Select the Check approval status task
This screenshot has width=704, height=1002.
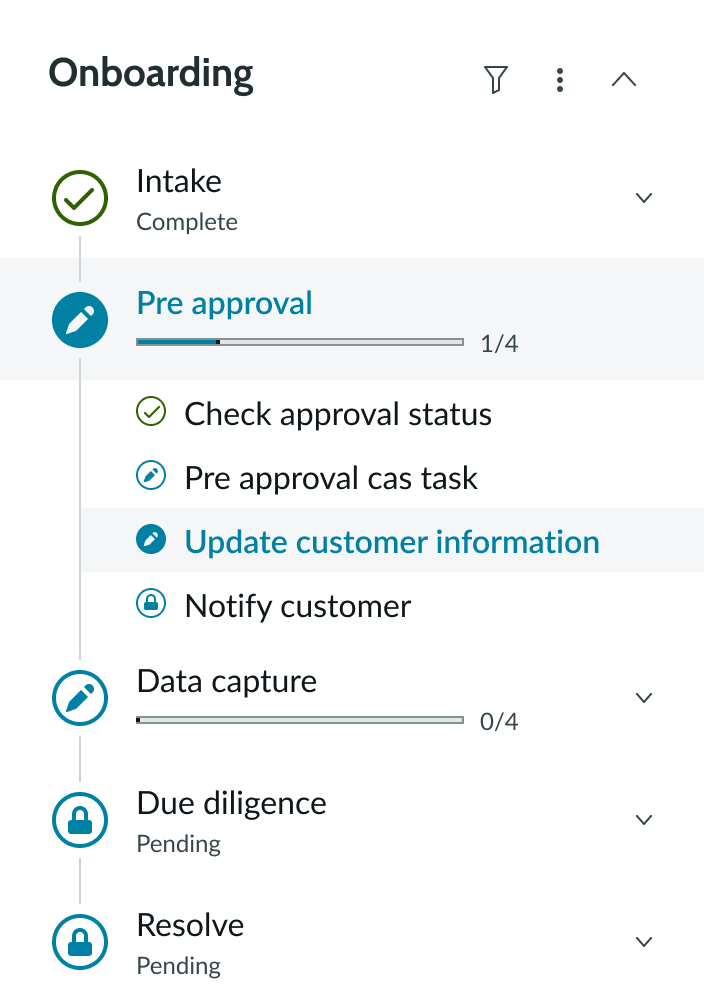(x=338, y=414)
